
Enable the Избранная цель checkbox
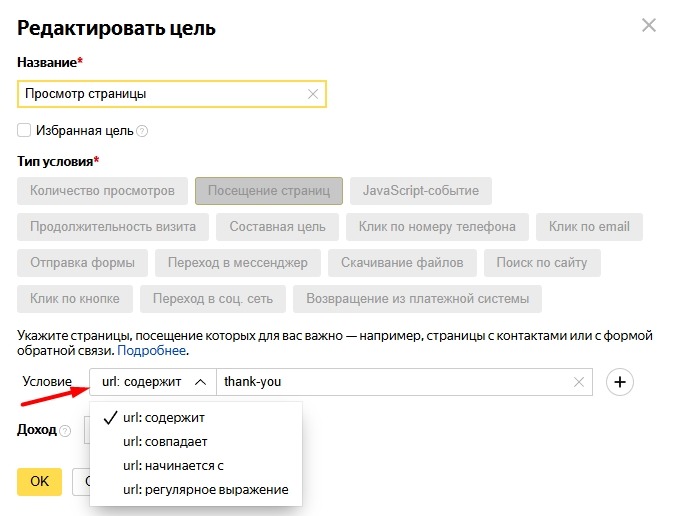coord(24,130)
